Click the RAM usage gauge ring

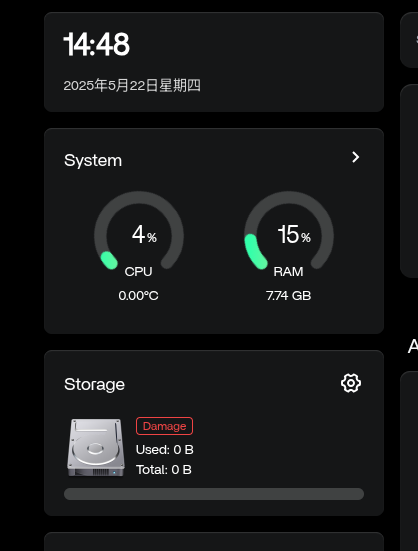[x=289, y=231]
